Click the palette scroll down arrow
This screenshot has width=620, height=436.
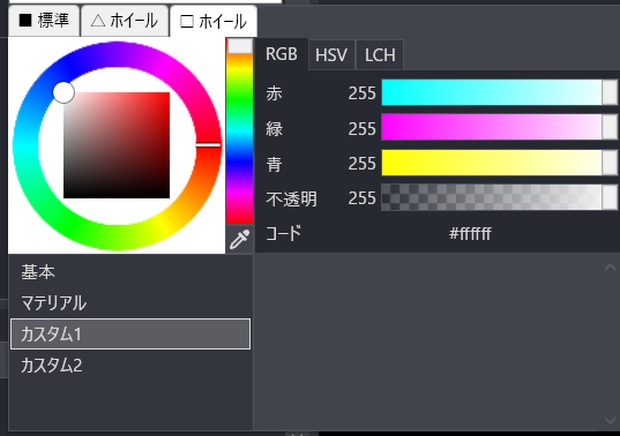click(610, 420)
